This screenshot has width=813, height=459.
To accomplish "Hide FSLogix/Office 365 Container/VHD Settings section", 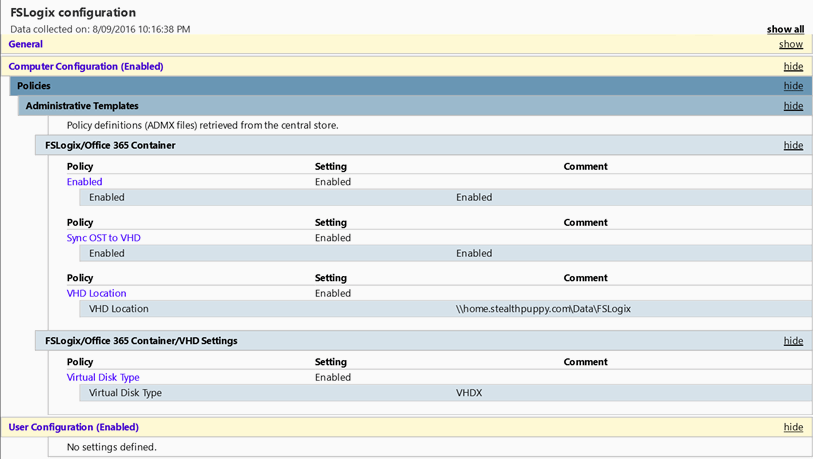I will click(793, 341).
